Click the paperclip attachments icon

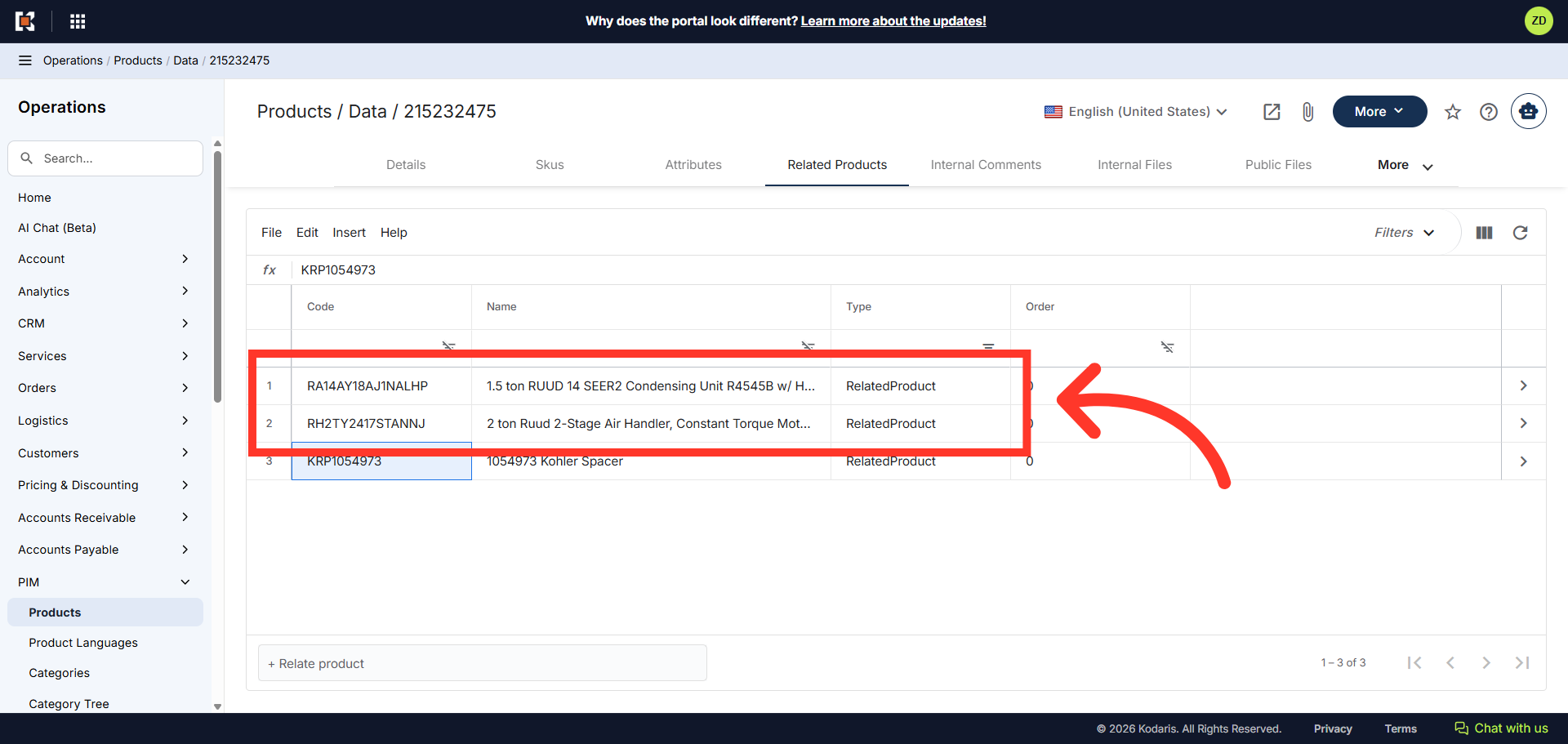pos(1307,112)
